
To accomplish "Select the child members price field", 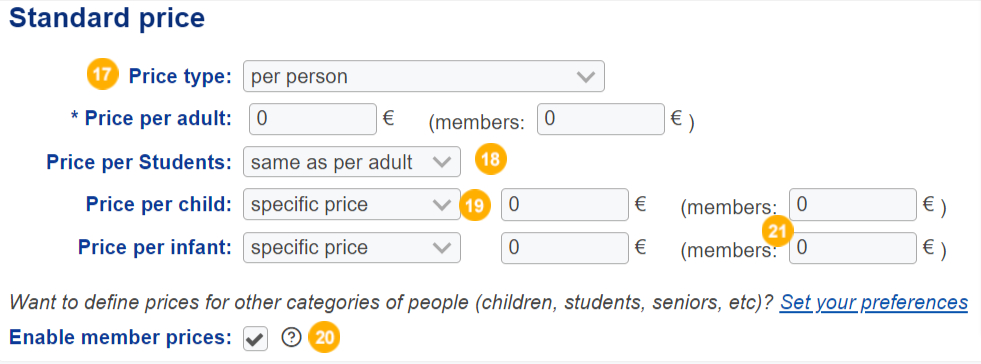I will (853, 205).
